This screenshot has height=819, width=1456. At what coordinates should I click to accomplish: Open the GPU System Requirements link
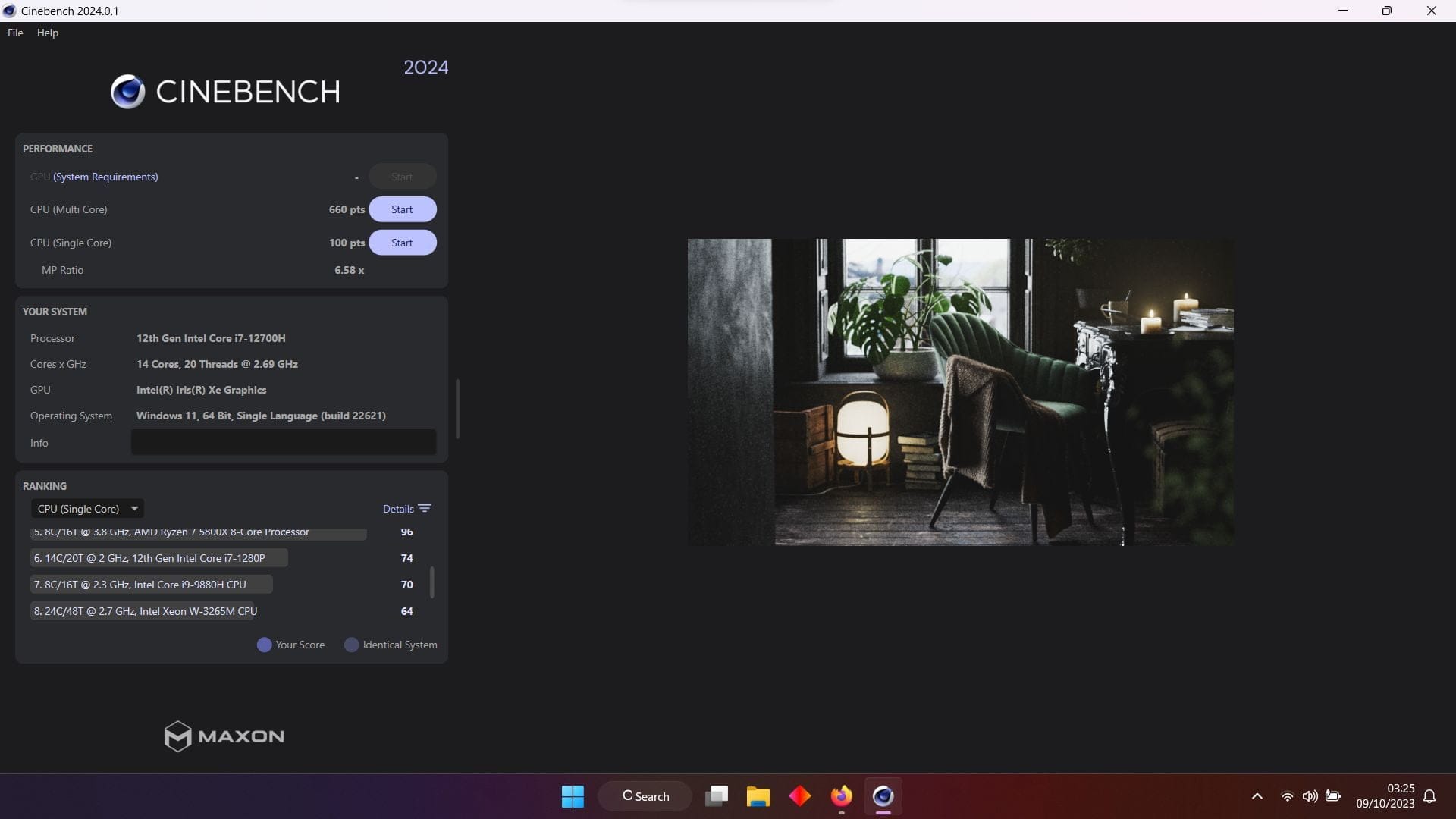[105, 177]
